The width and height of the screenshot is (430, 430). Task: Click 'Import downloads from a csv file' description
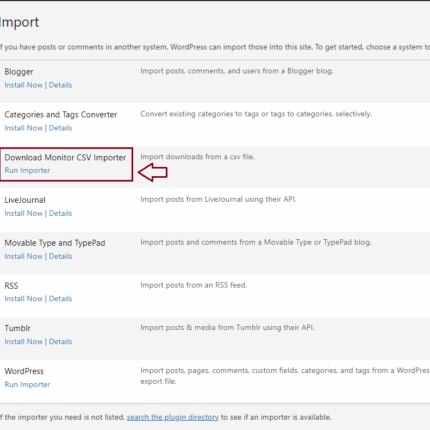click(x=197, y=157)
